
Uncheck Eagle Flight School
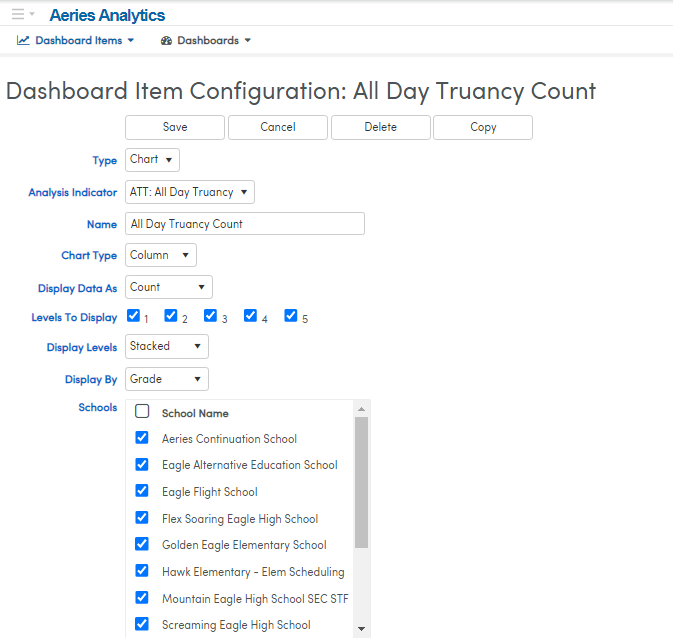(142, 491)
